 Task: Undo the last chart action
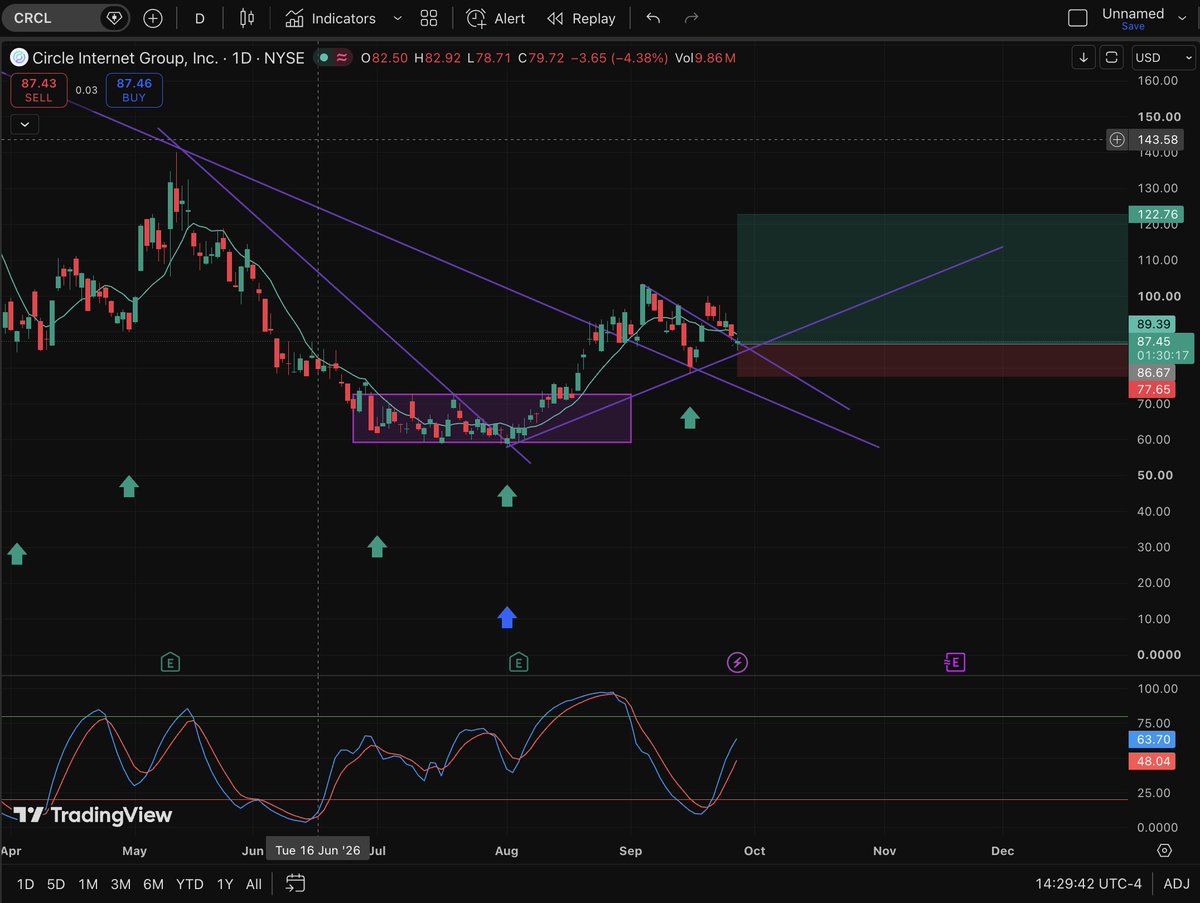pos(653,18)
